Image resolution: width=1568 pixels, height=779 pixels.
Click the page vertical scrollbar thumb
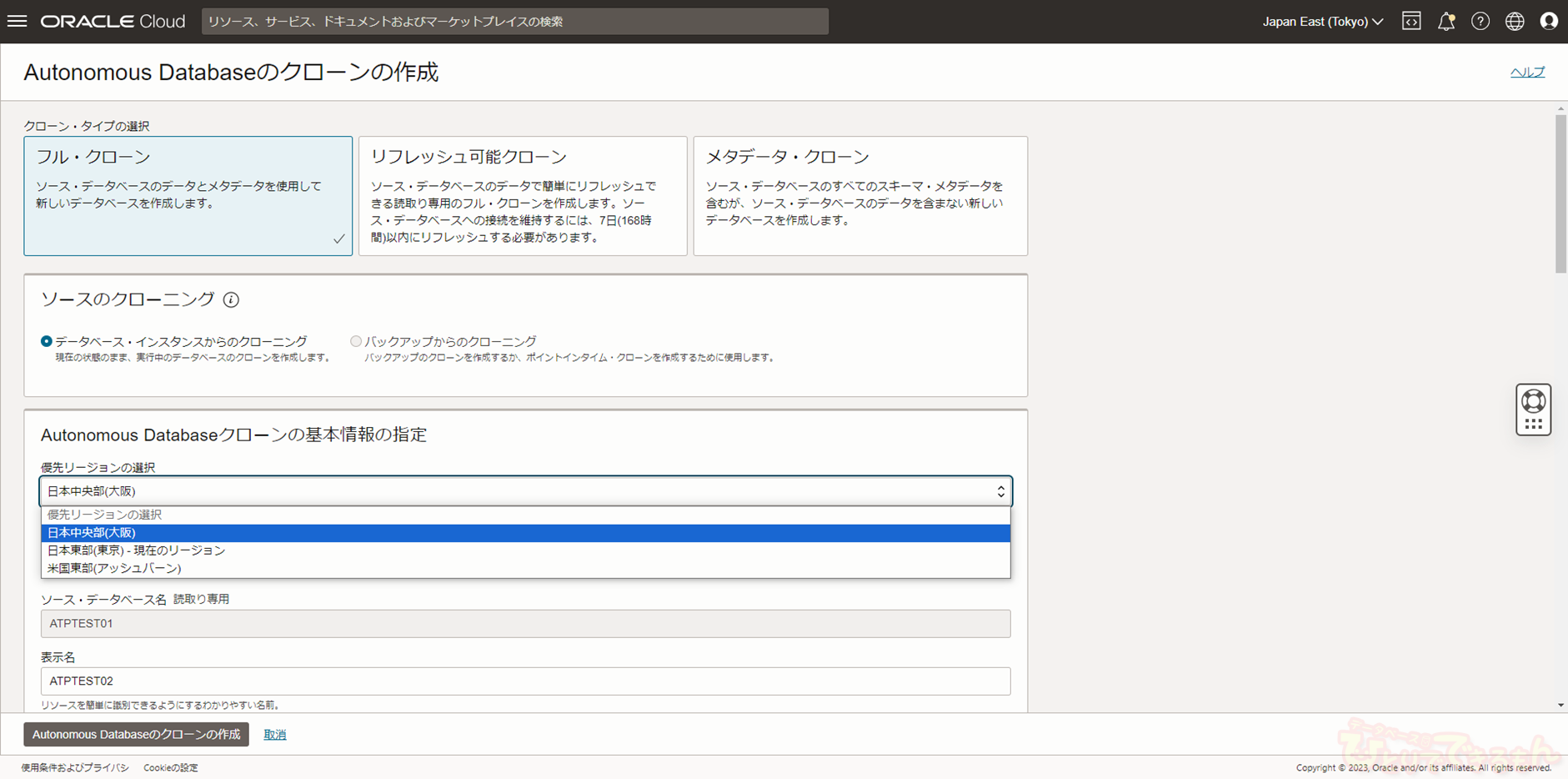[x=1560, y=193]
